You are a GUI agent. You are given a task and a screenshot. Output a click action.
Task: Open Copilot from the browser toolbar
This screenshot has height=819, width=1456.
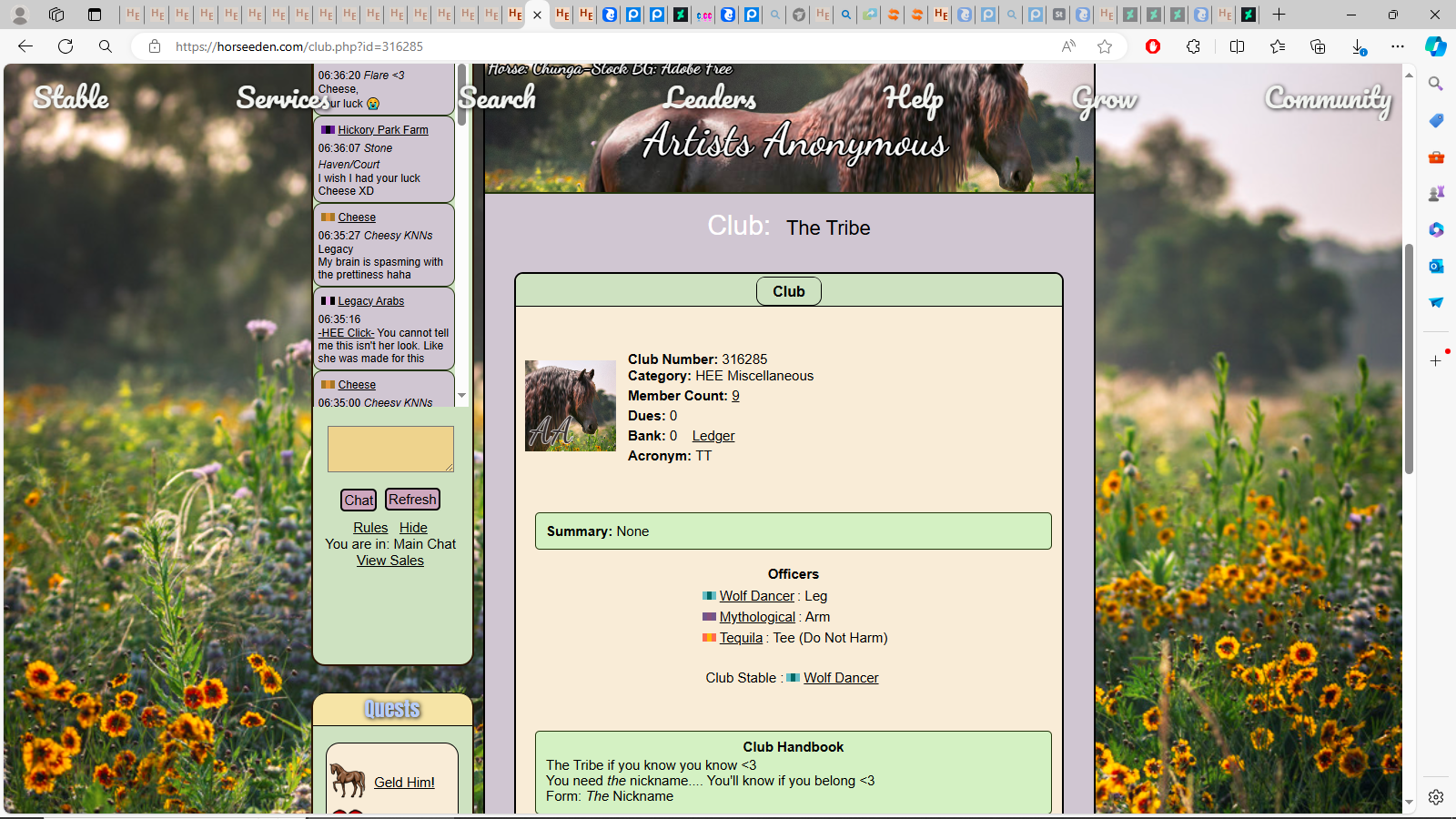coord(1436,46)
